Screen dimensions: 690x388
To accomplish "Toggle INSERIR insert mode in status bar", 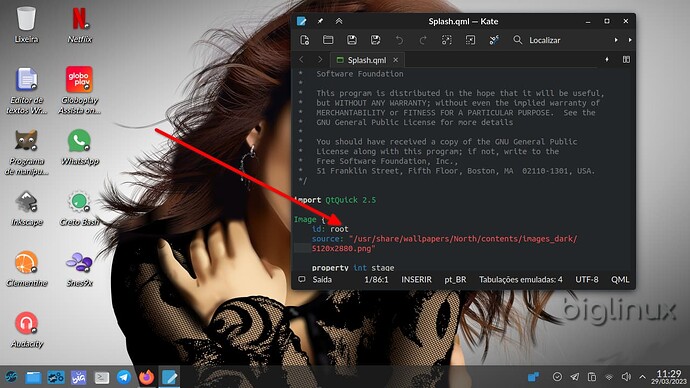I will 416,279.
